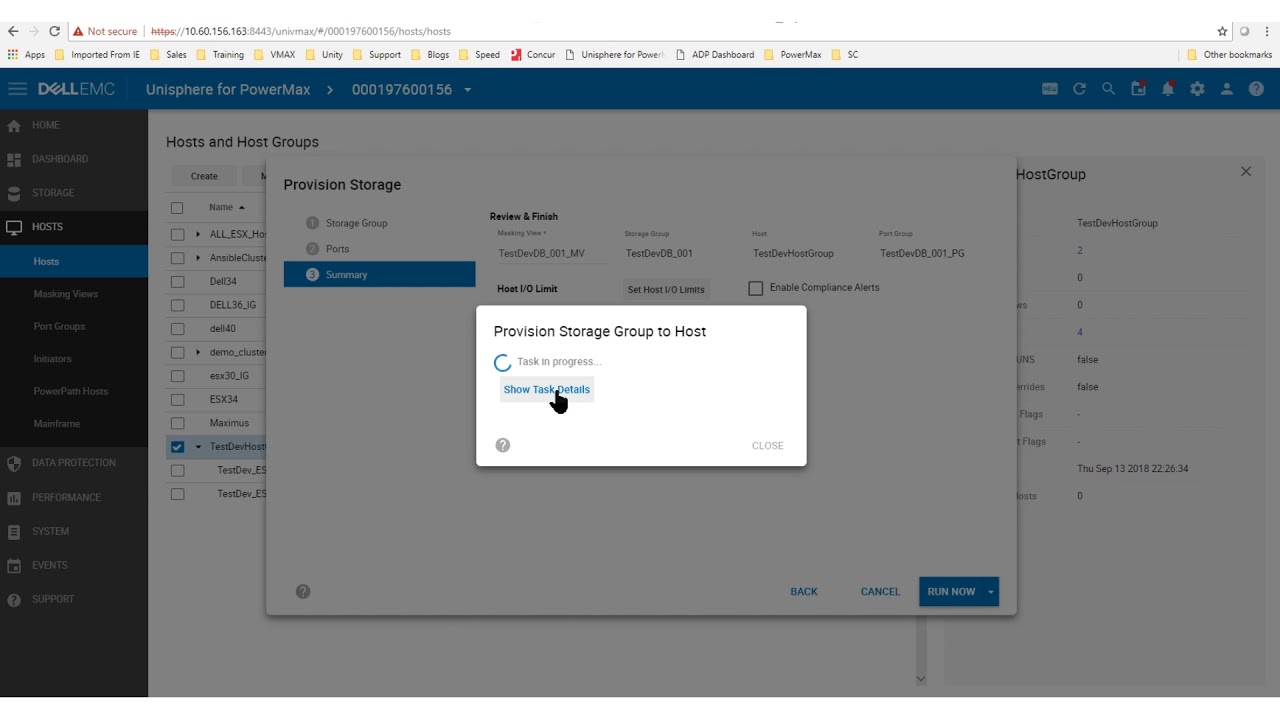
Task: Uncheck the TestDevHostGroup row checkbox
Action: [177, 447]
